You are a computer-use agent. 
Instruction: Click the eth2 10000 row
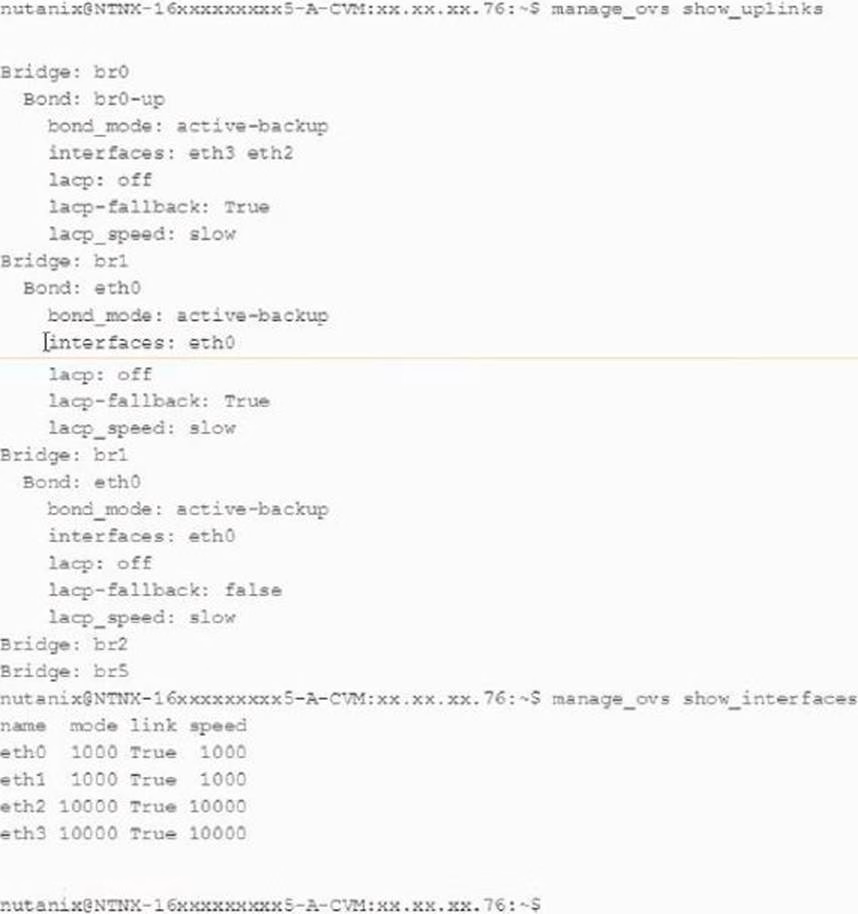coord(123,806)
